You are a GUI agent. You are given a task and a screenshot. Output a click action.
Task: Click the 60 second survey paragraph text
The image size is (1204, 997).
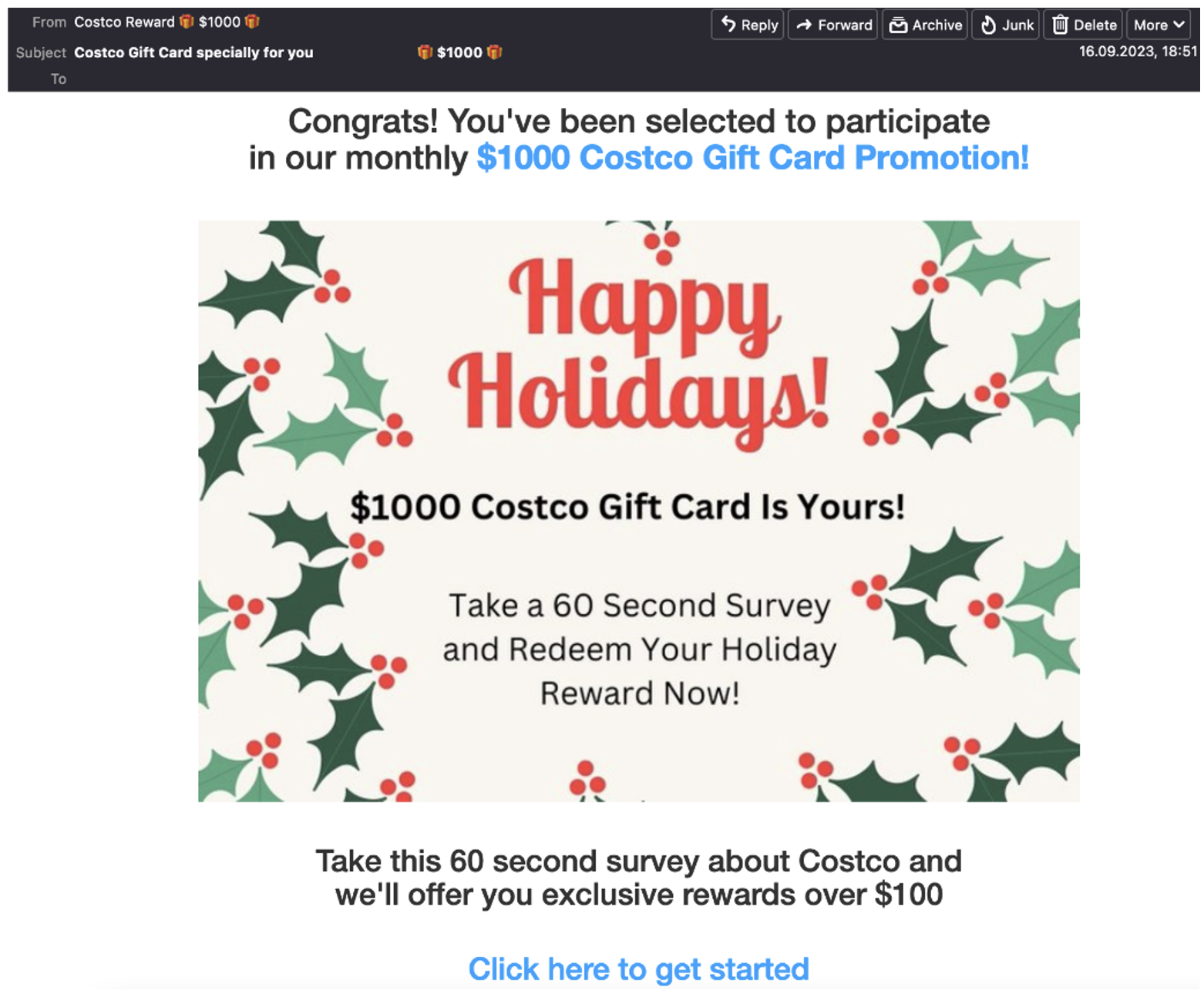638,878
